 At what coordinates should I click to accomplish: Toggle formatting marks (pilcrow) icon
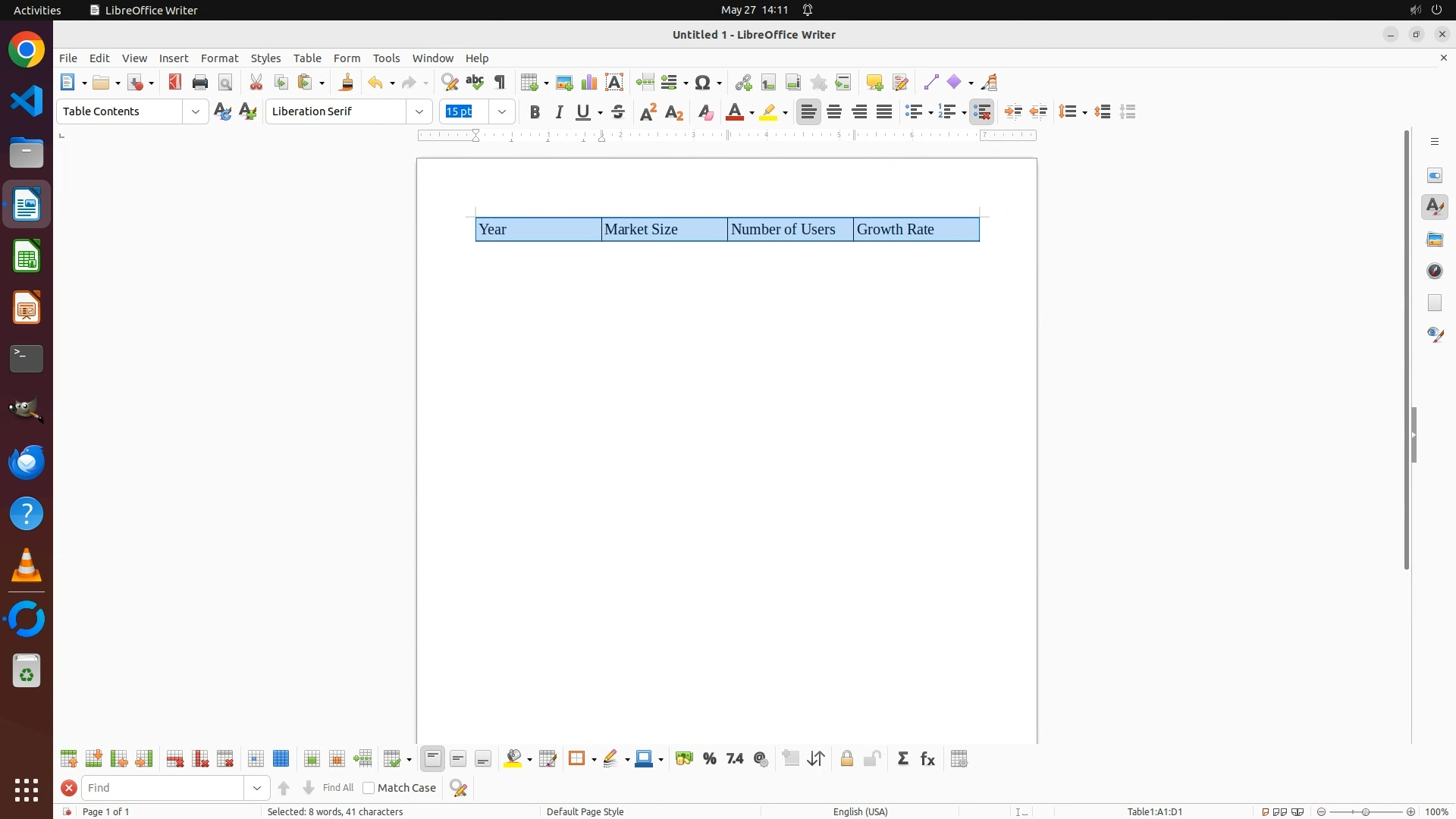click(500, 82)
